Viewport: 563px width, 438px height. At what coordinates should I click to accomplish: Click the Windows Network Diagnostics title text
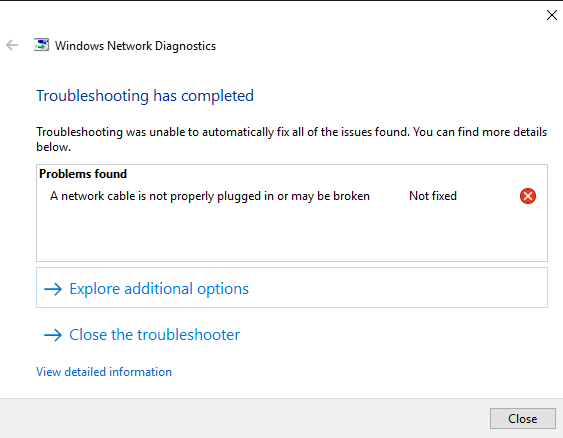[135, 46]
